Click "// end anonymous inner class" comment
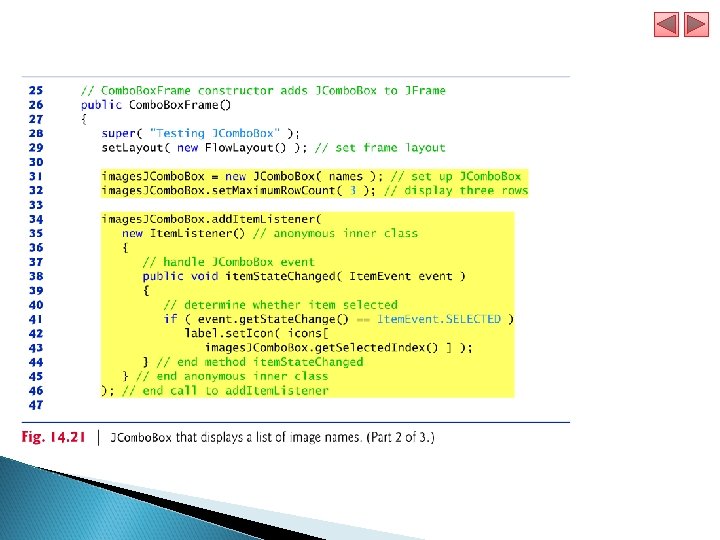This screenshot has height=540, width=720. [232, 377]
